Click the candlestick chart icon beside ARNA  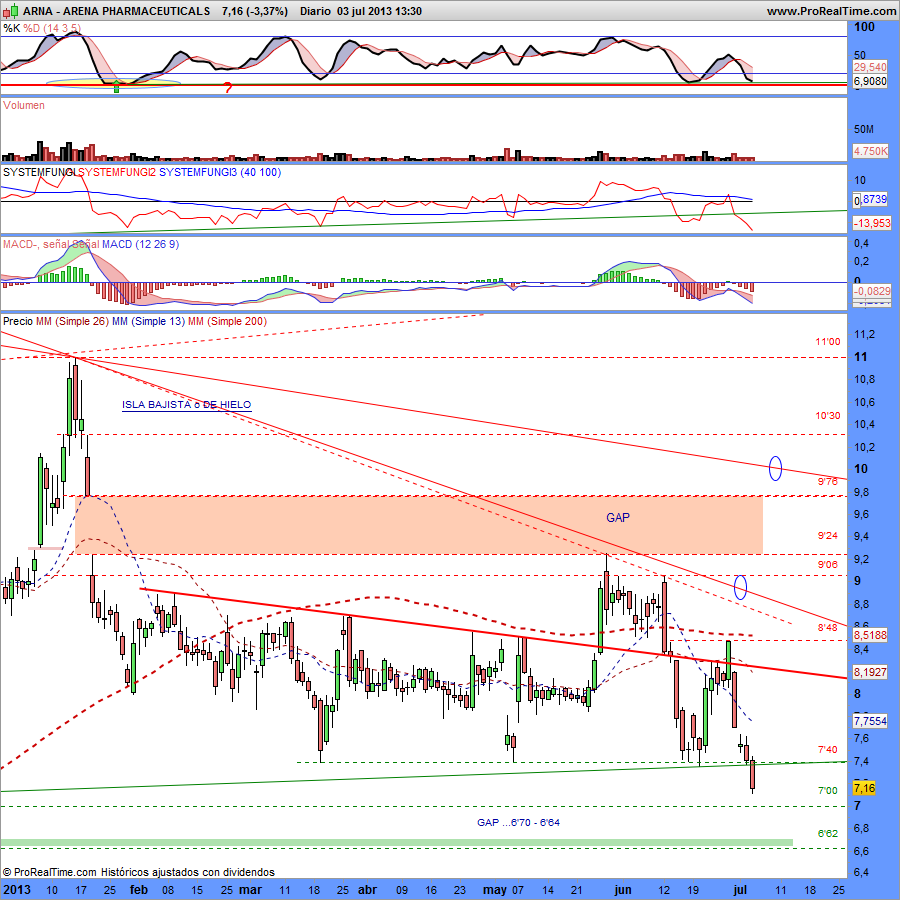pyautogui.click(x=11, y=10)
